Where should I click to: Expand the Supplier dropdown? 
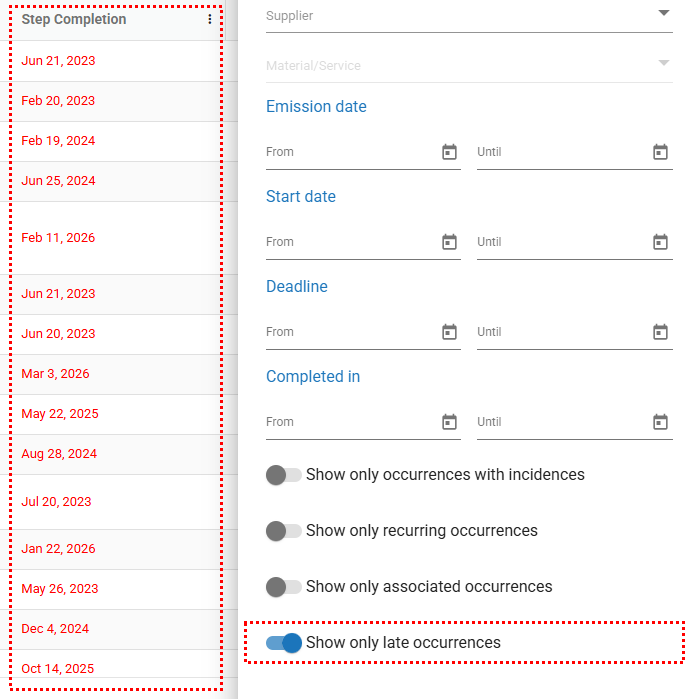[x=663, y=14]
